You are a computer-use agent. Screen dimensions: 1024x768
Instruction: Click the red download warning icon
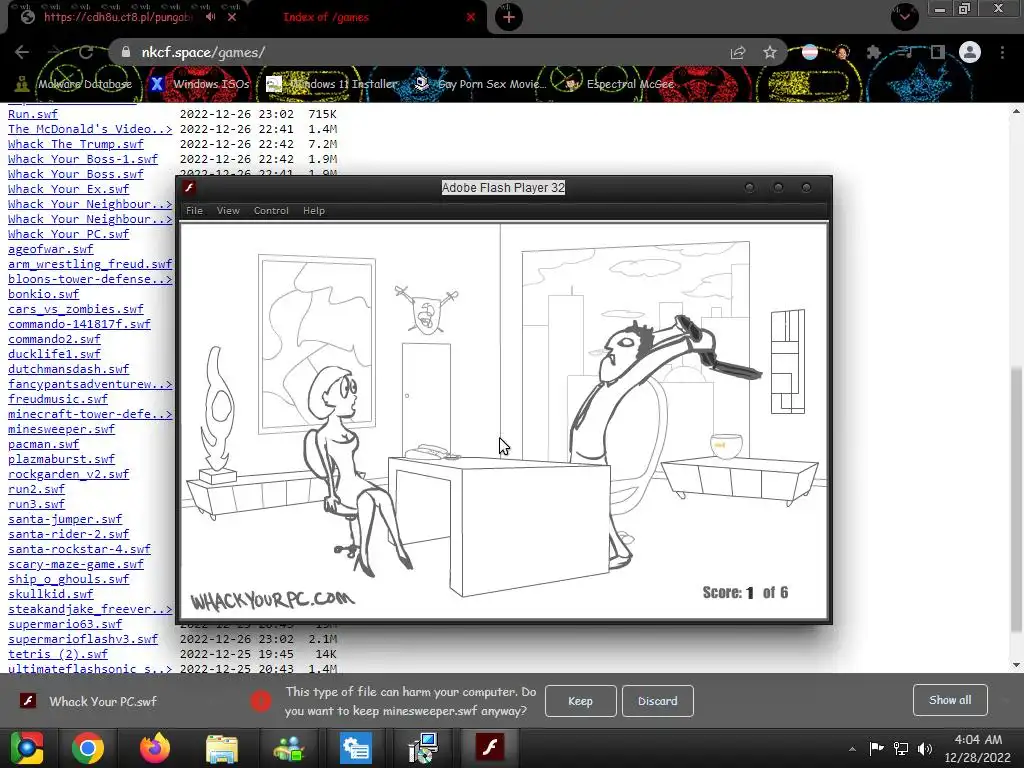click(x=260, y=701)
